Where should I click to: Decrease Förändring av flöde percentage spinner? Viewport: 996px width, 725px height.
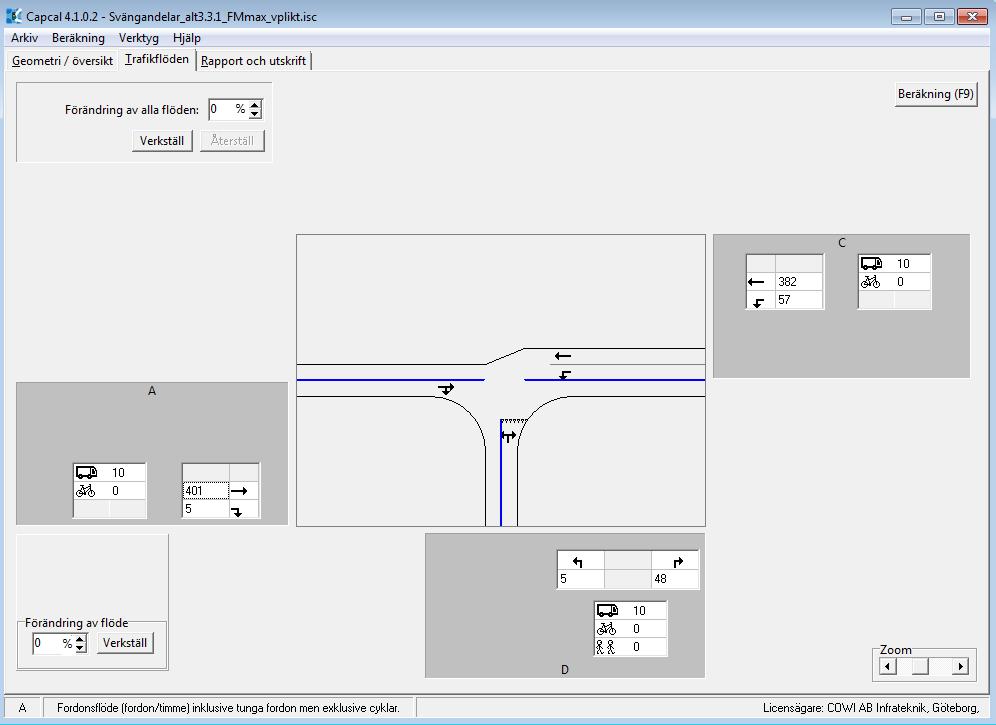tap(80, 648)
